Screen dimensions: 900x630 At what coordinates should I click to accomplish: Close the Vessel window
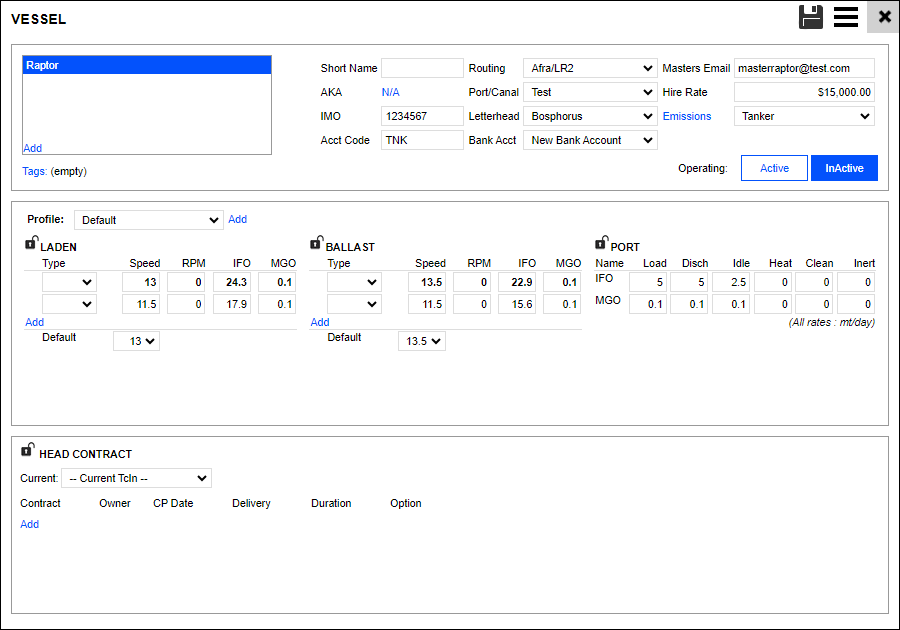coord(884,17)
